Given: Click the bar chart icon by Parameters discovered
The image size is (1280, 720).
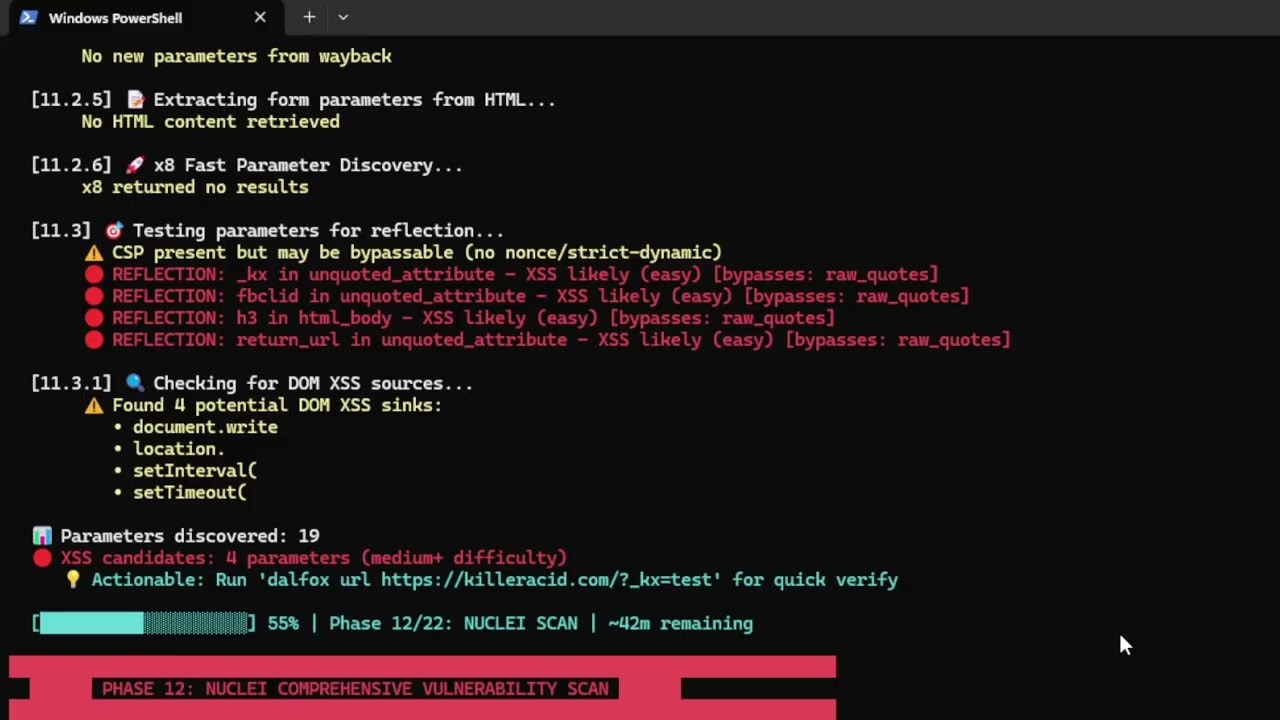Looking at the screenshot, I should pyautogui.click(x=42, y=536).
